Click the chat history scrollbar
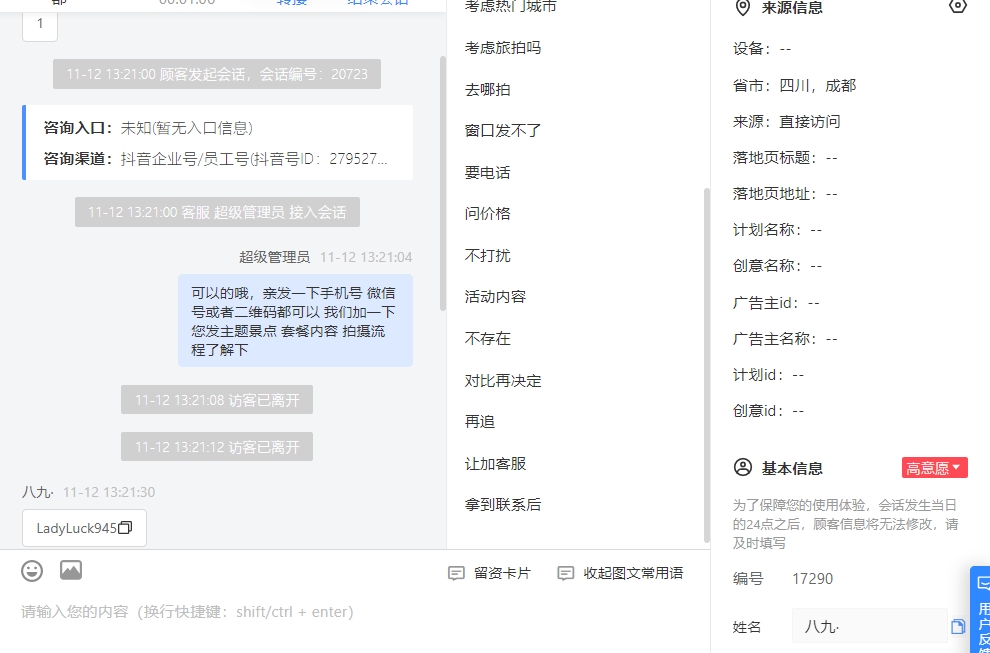Image resolution: width=990 pixels, height=653 pixels. [x=443, y=183]
